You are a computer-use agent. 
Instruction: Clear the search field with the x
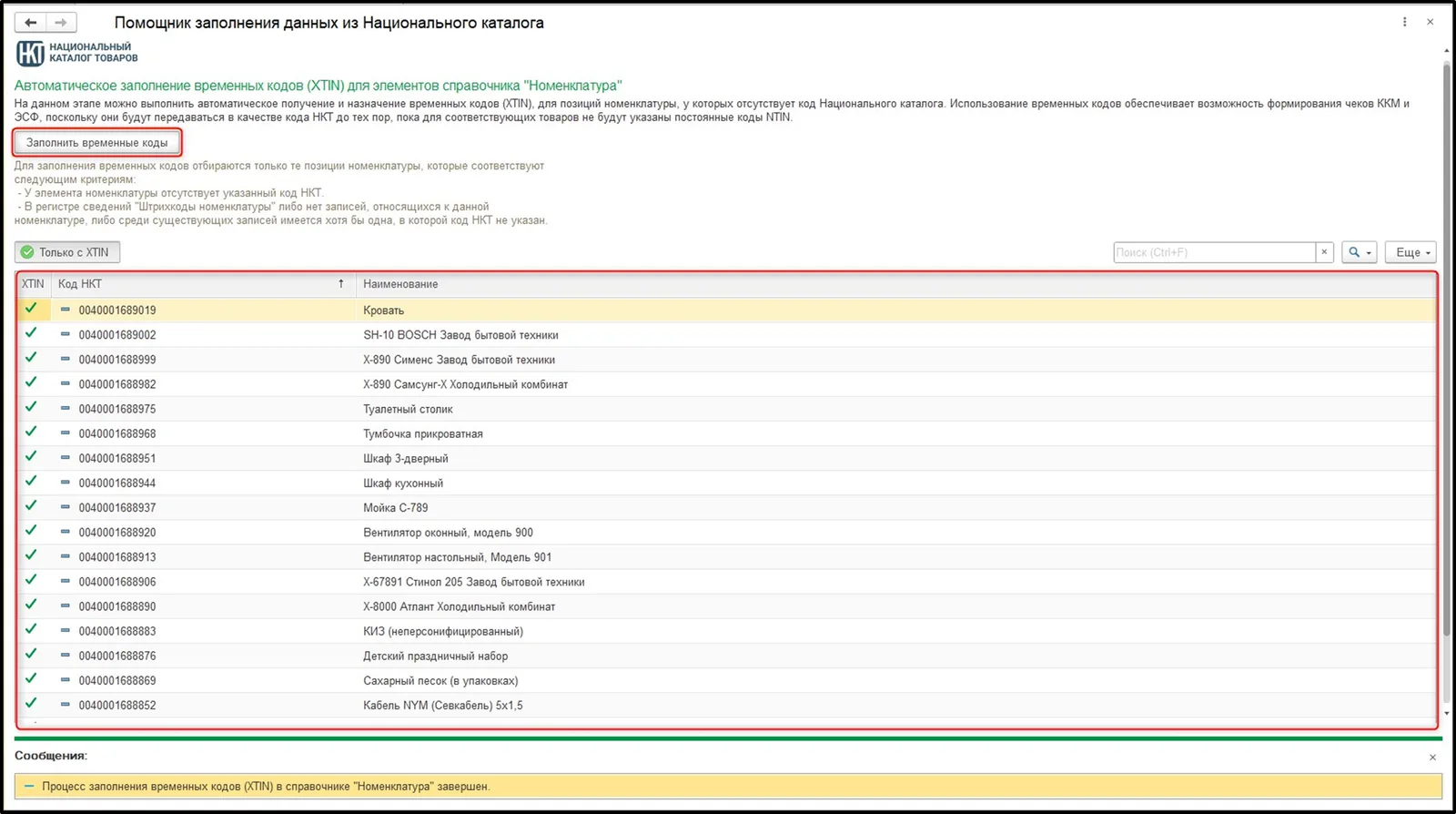pos(1324,252)
